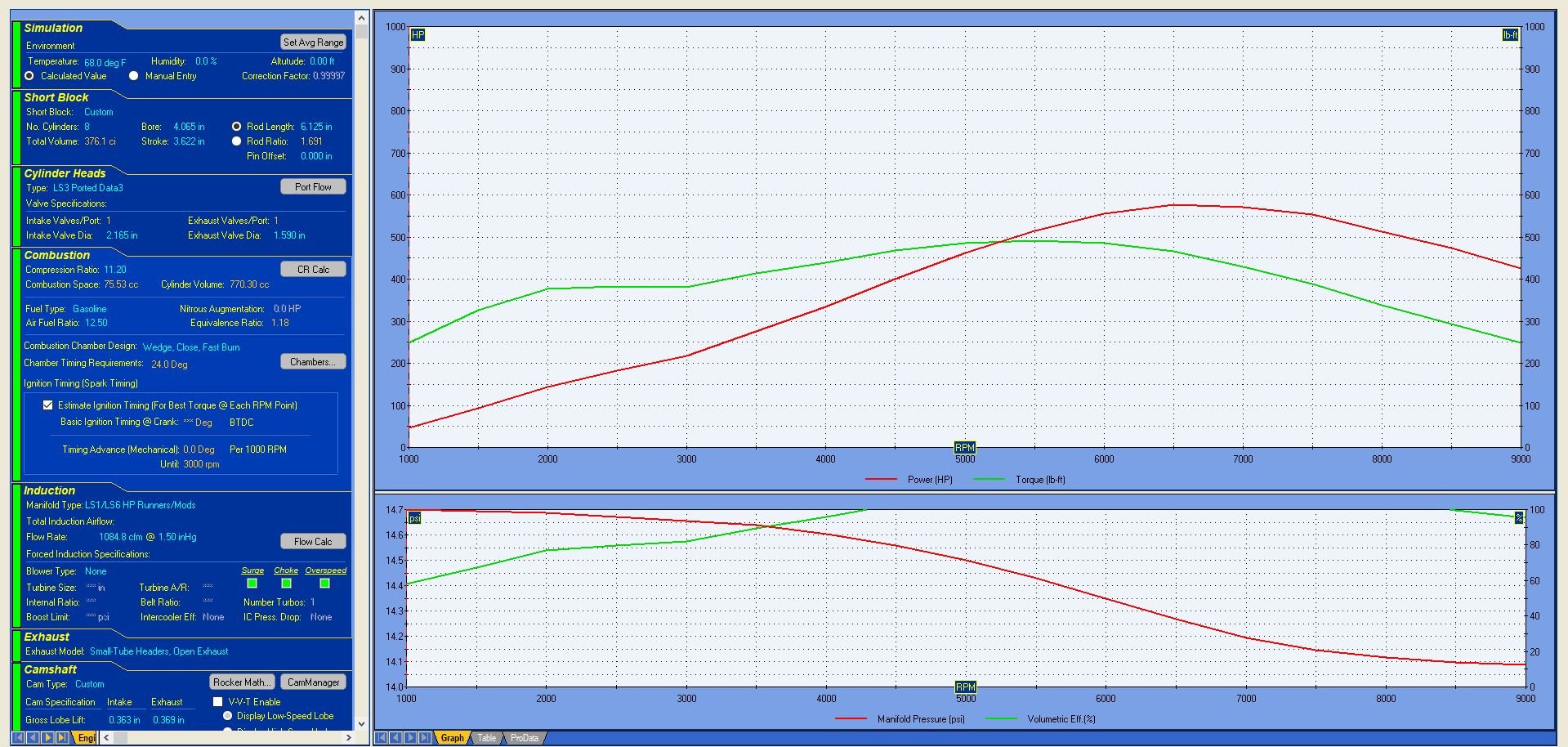Open Exhaust Model Small-Tube Headers selection
Screen dimensions: 1568x747
click(159, 651)
